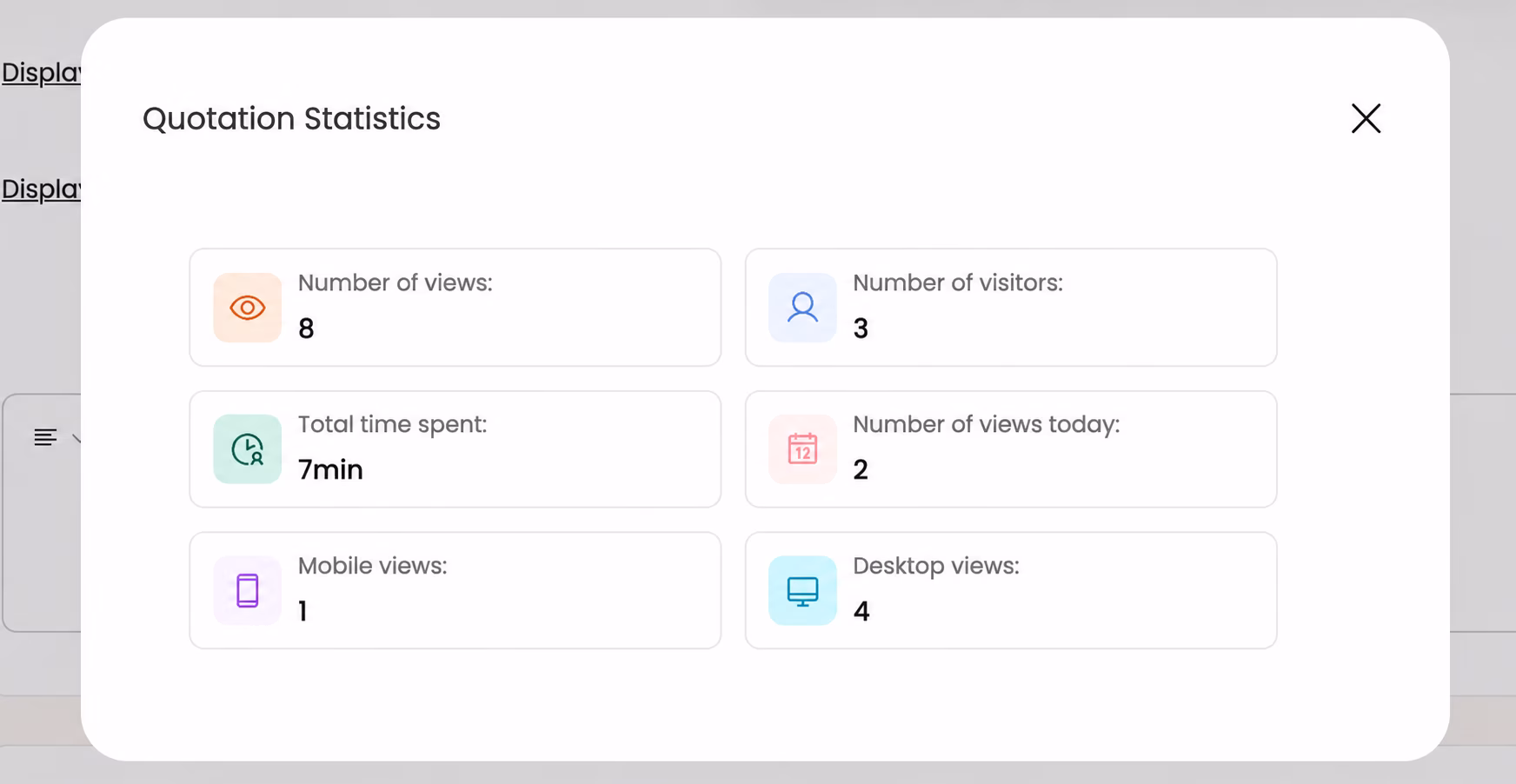Click the 'Quotation Statistics' dialog title

click(292, 119)
